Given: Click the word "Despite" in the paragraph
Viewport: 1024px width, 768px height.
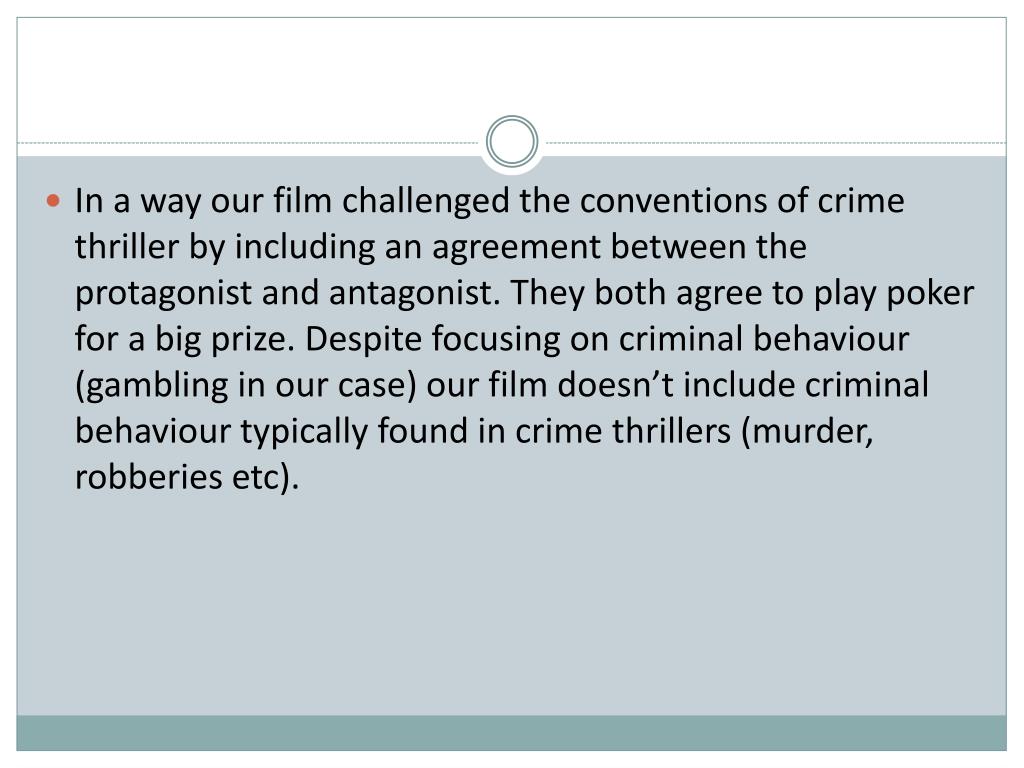Looking at the screenshot, I should [363, 340].
